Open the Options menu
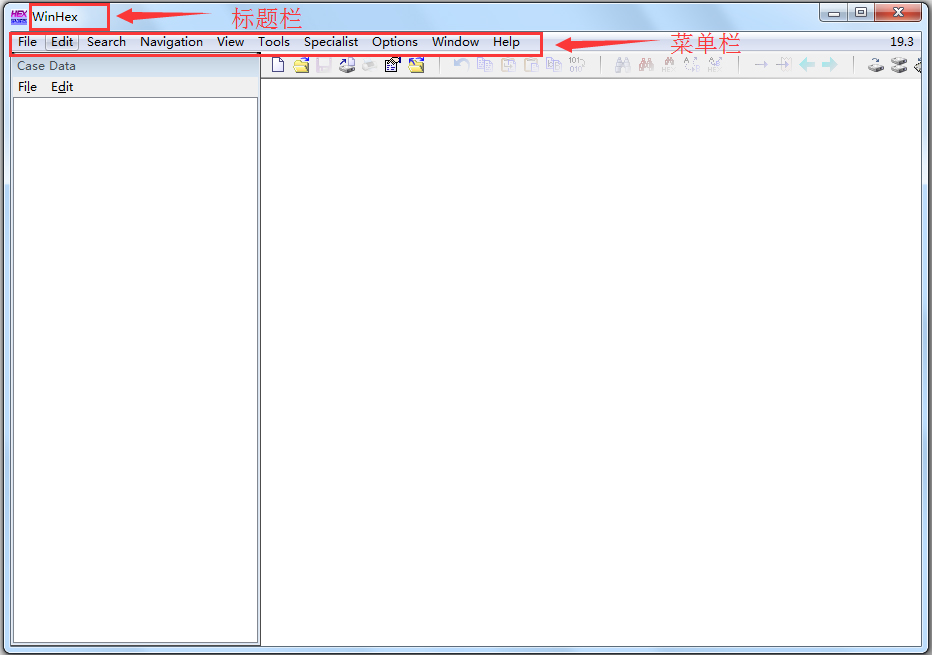Image resolution: width=932 pixels, height=655 pixels. (395, 42)
